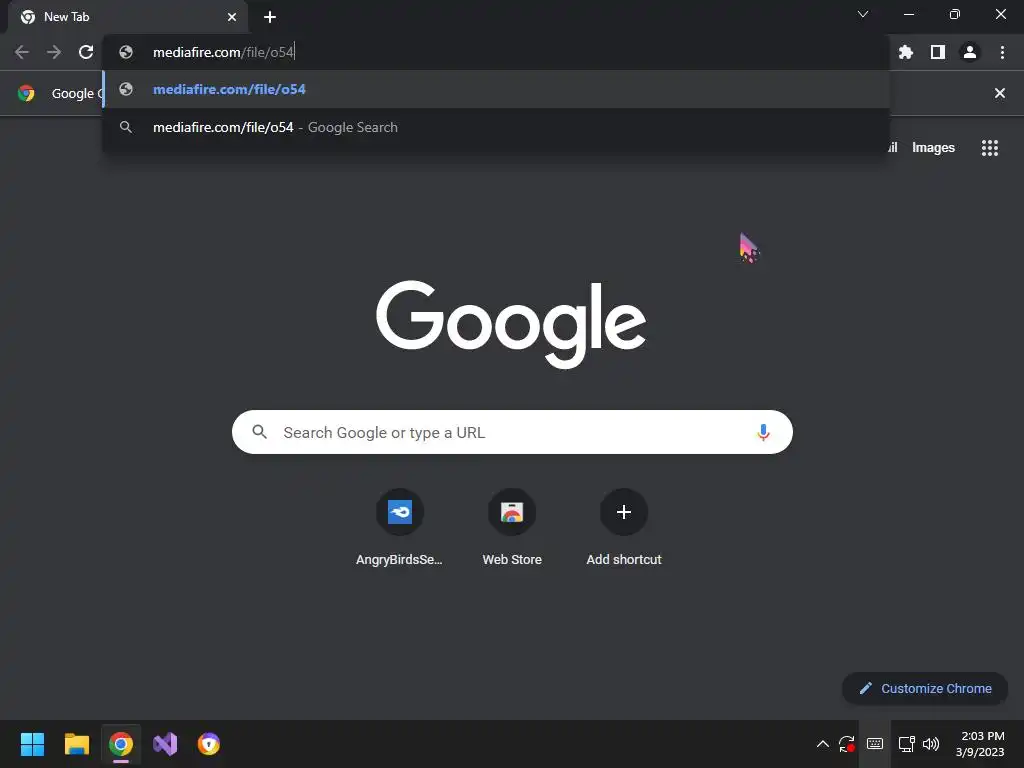Toggle the Chrome side panel icon
Viewport: 1024px width, 768px height.
tap(938, 52)
